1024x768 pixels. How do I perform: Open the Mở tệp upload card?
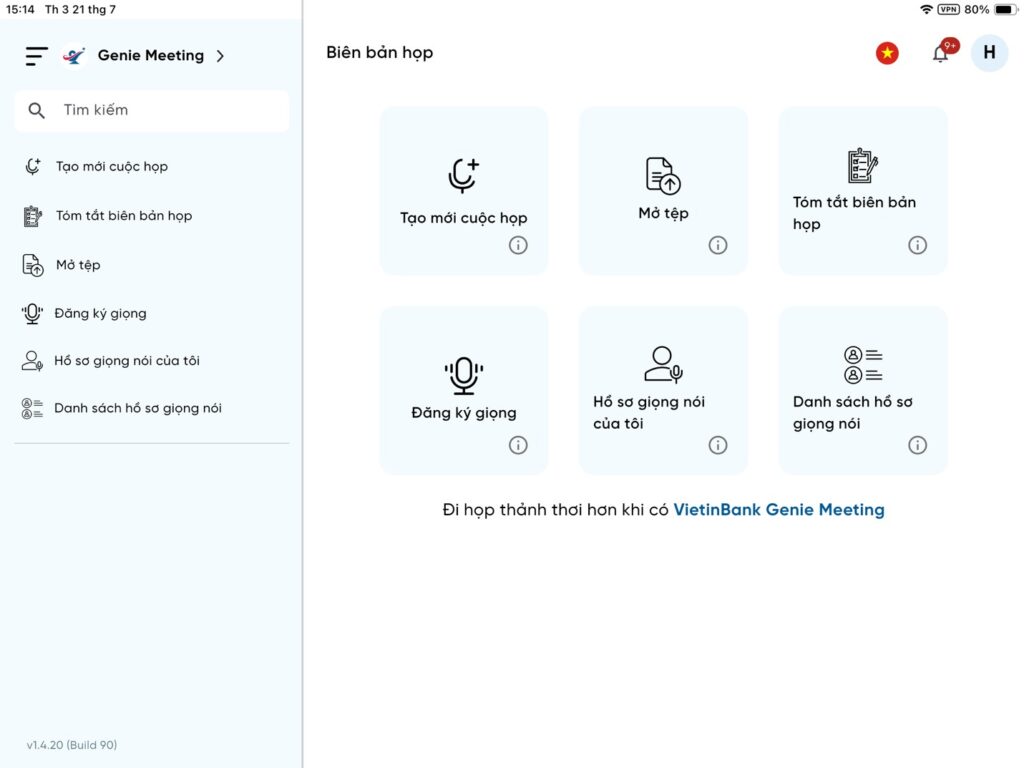664,190
